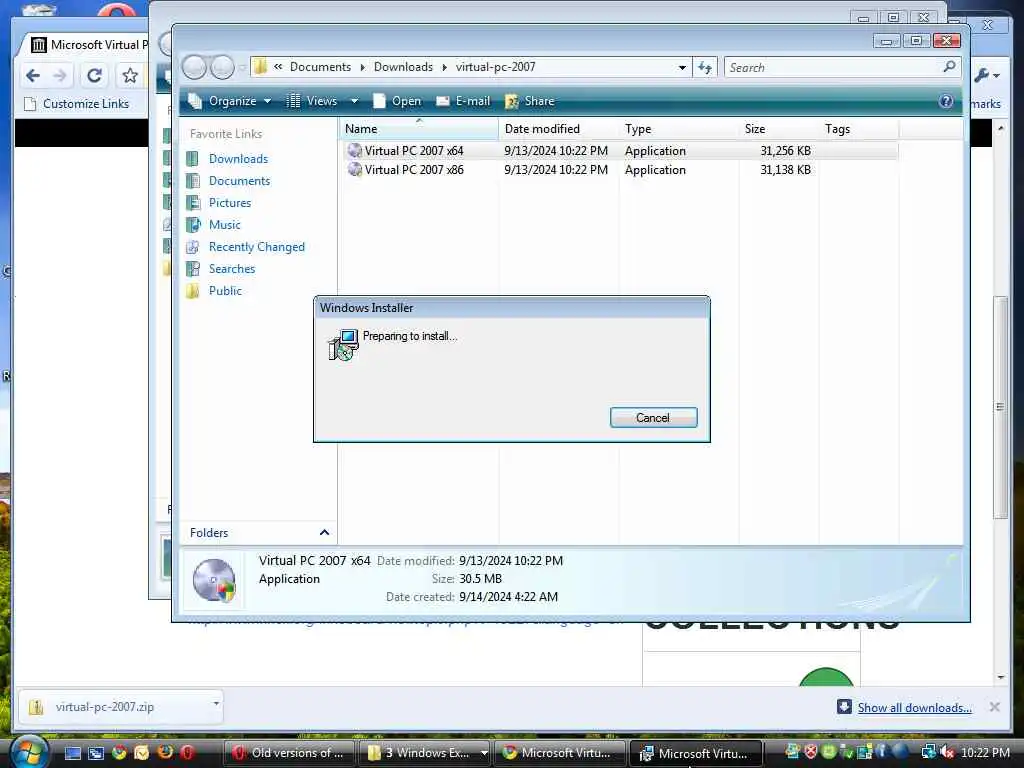Click the Chrome reload button
This screenshot has width=1024, height=768.
pyautogui.click(x=94, y=76)
